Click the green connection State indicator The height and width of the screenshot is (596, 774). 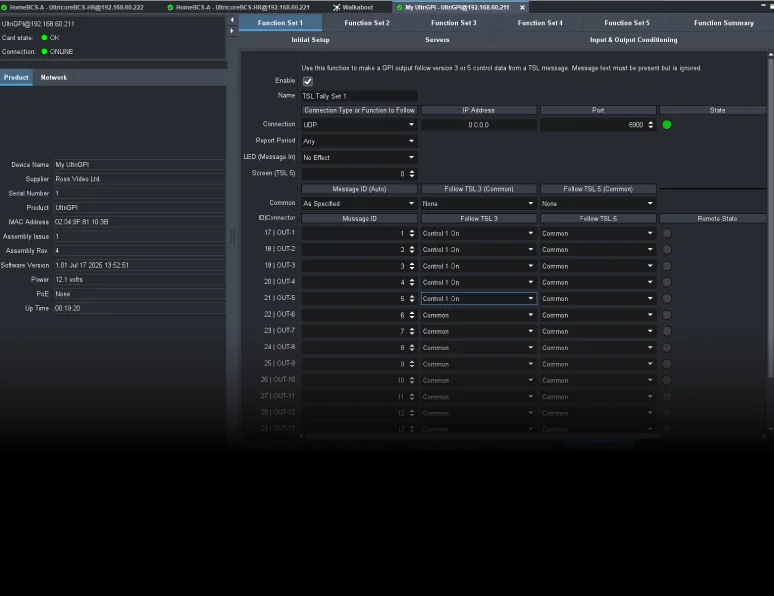tap(666, 125)
